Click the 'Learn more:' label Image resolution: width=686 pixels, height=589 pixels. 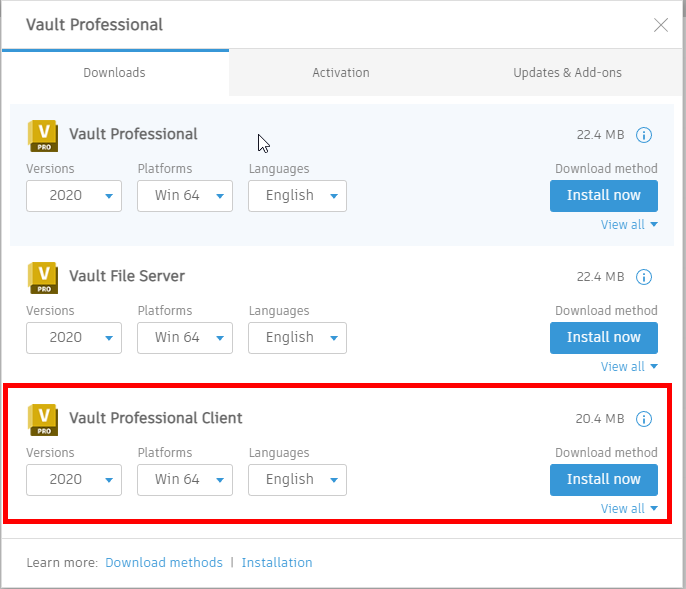[x=62, y=562]
